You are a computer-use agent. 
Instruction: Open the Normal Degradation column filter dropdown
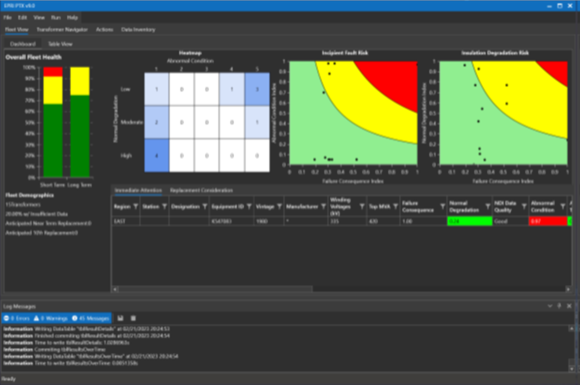pyautogui.click(x=488, y=207)
